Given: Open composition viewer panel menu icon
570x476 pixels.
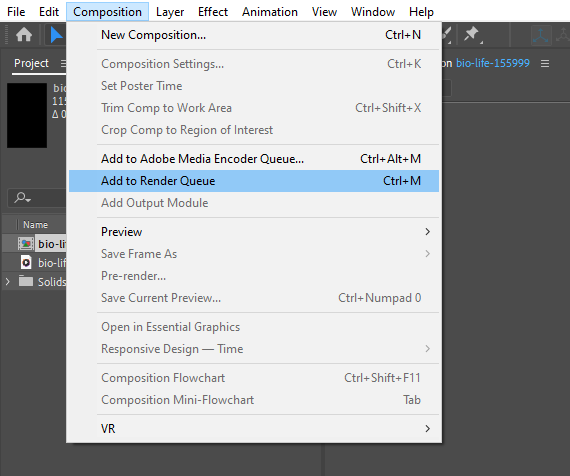Looking at the screenshot, I should pyautogui.click(x=545, y=64).
